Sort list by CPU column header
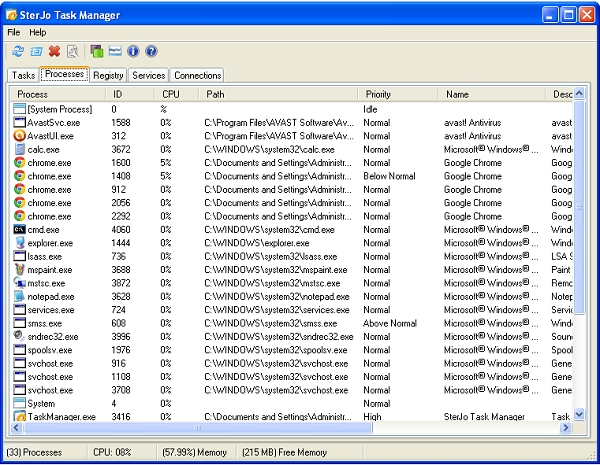 172,94
